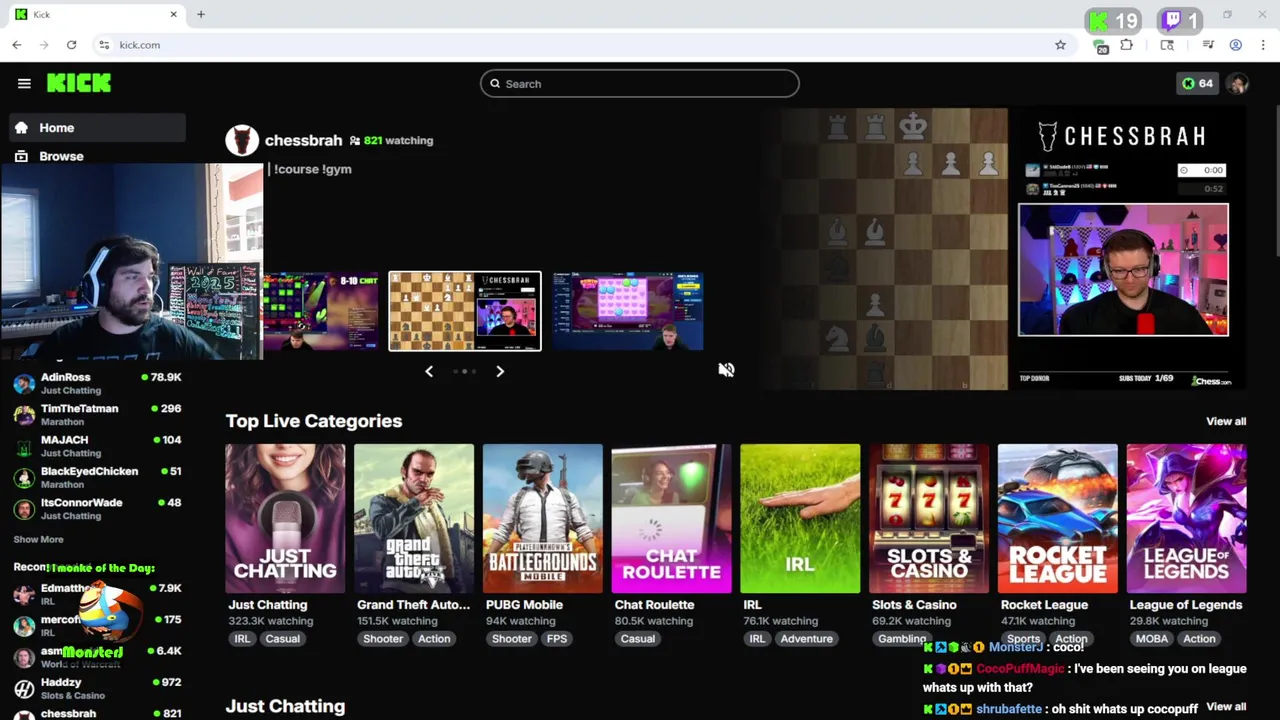Show next featured stream
Screen dimensions: 1280x720
pos(500,371)
